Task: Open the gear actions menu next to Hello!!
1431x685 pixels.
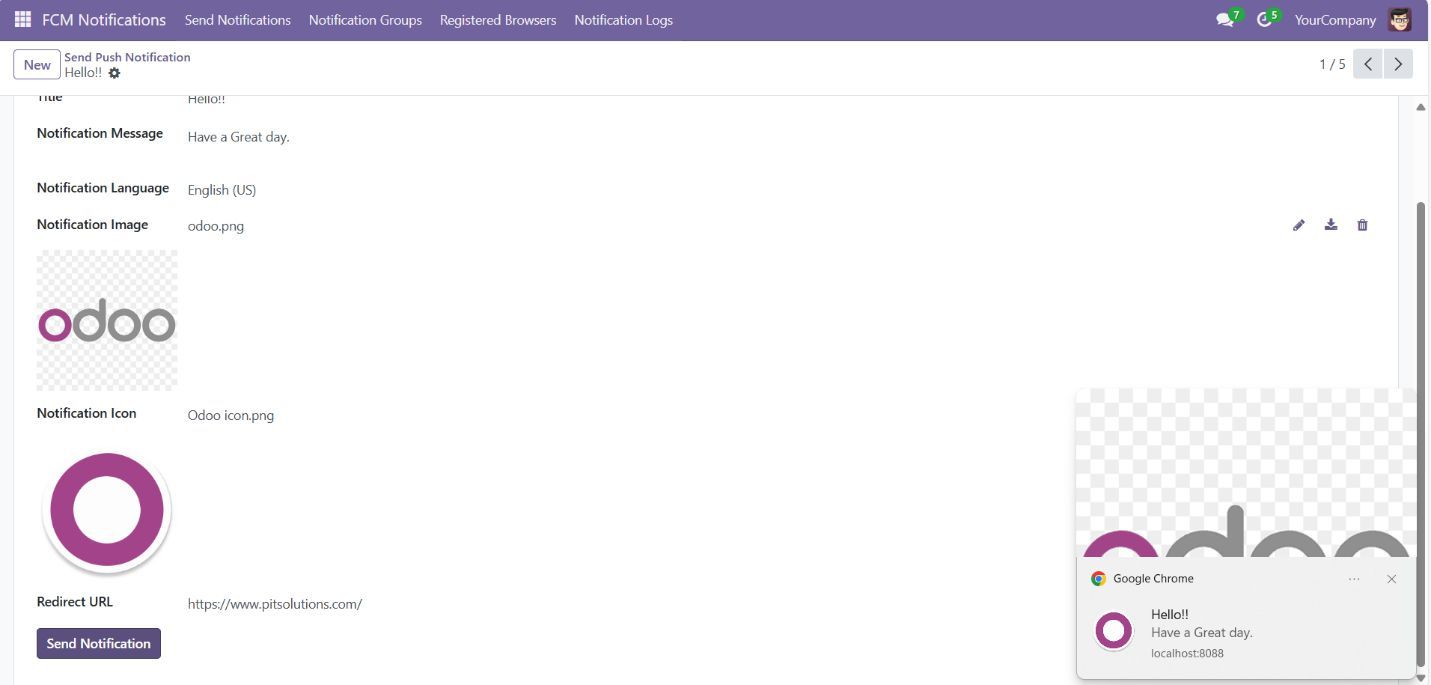Action: [114, 72]
